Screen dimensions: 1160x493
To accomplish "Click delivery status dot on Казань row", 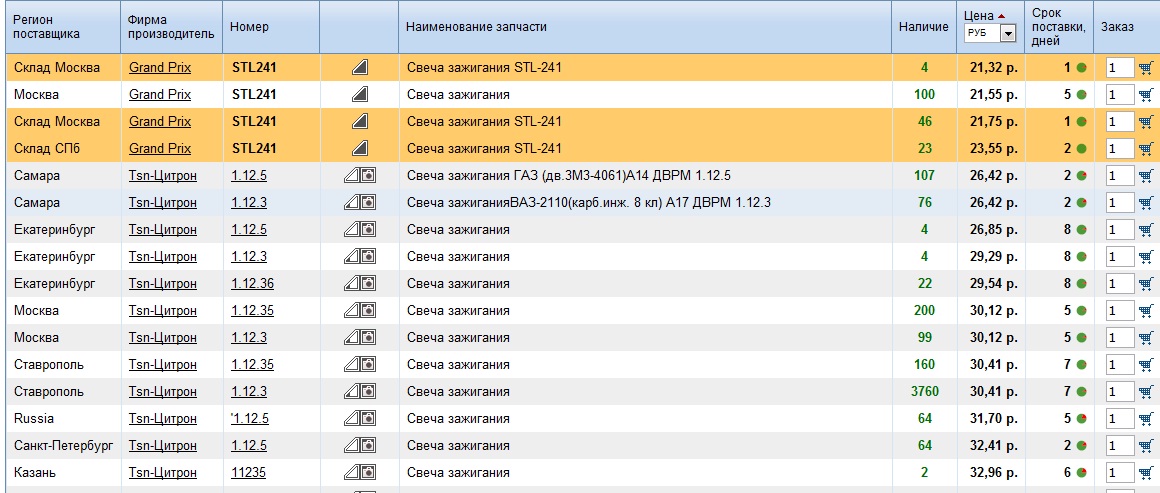I will 1081,473.
